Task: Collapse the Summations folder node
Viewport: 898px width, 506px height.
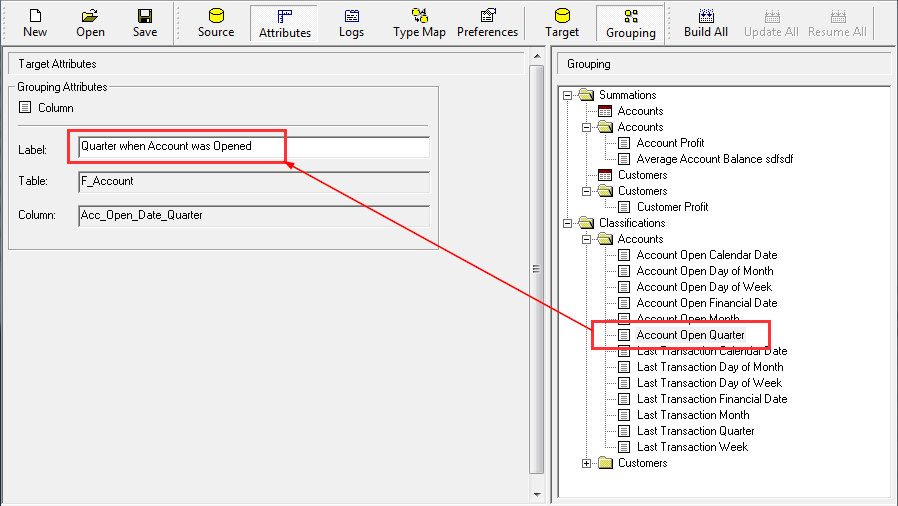Action: [568, 95]
